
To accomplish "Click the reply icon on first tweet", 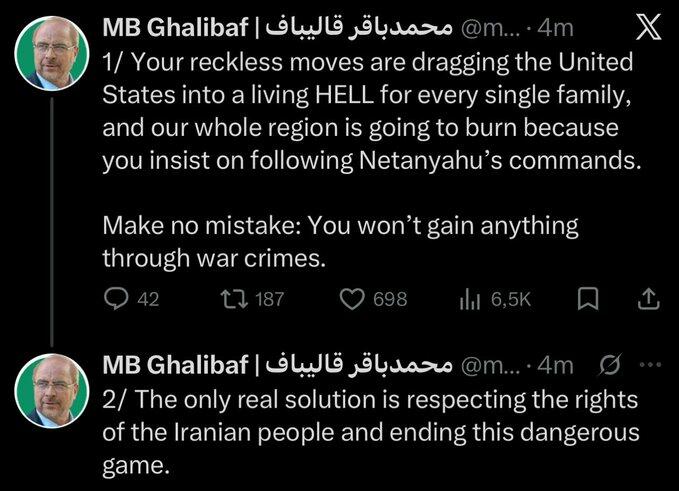I will 116,299.
